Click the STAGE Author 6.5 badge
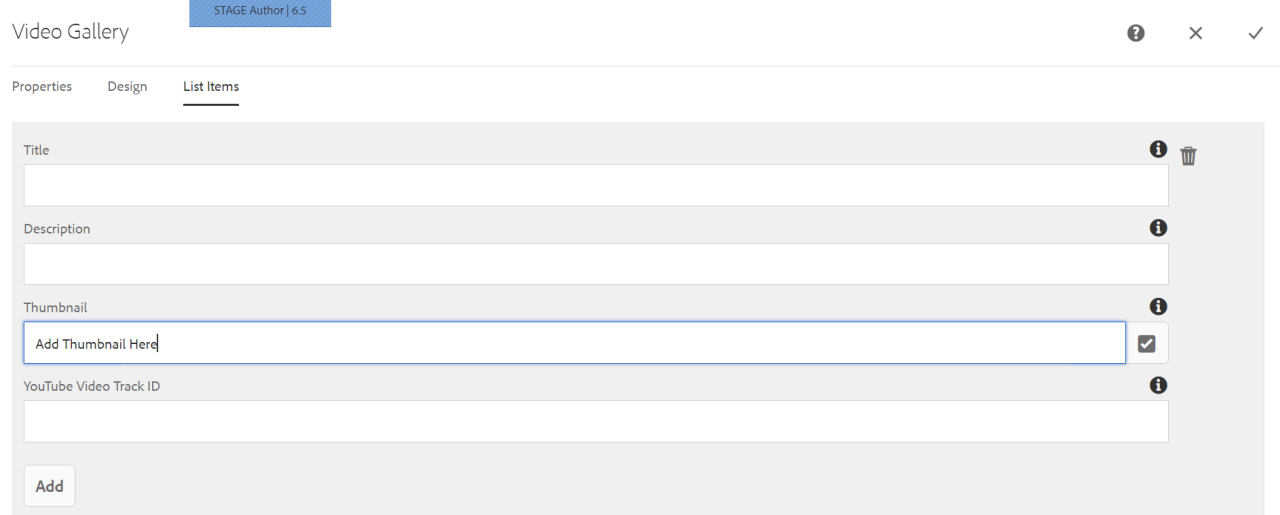1280x515 pixels. (x=260, y=12)
